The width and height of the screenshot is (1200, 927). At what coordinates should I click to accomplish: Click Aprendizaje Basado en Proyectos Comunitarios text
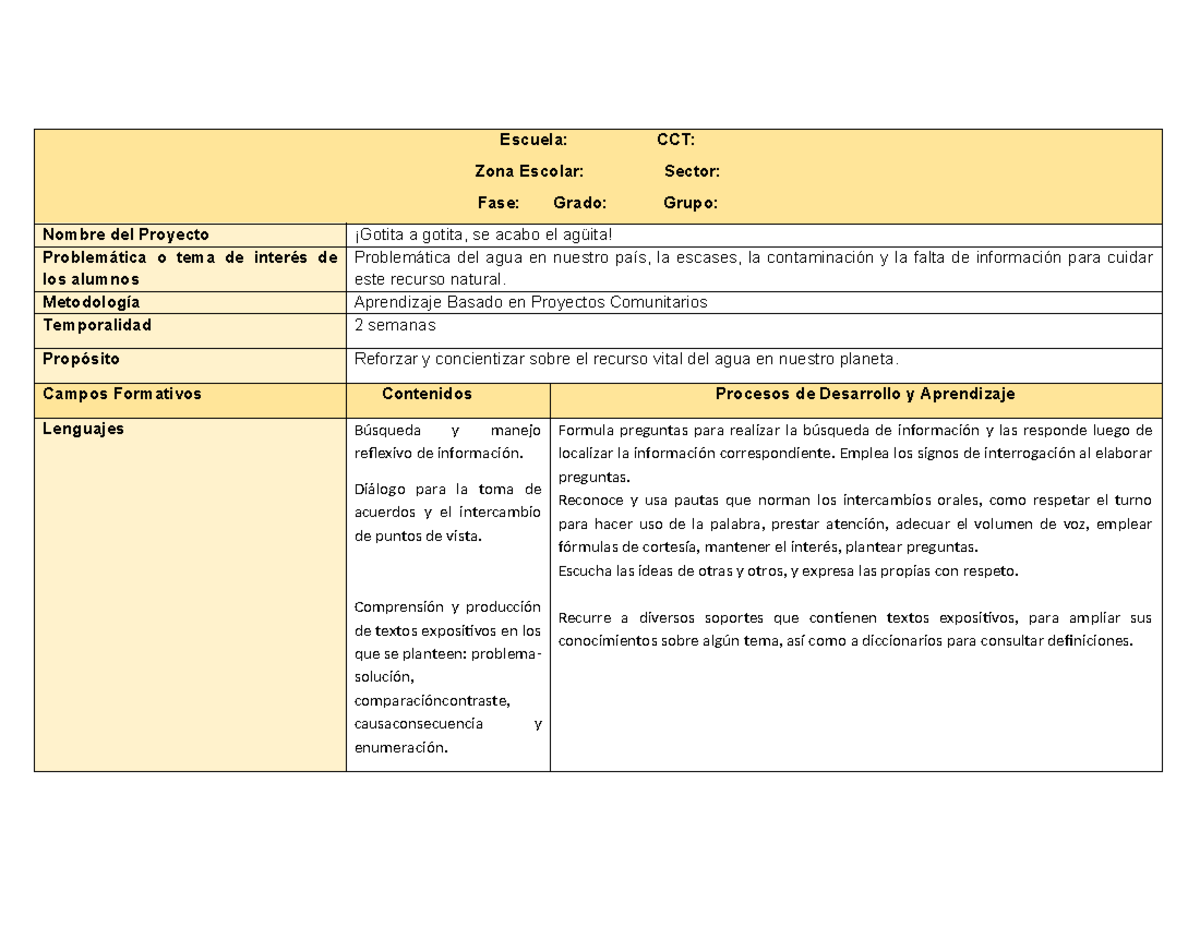pyautogui.click(x=531, y=302)
